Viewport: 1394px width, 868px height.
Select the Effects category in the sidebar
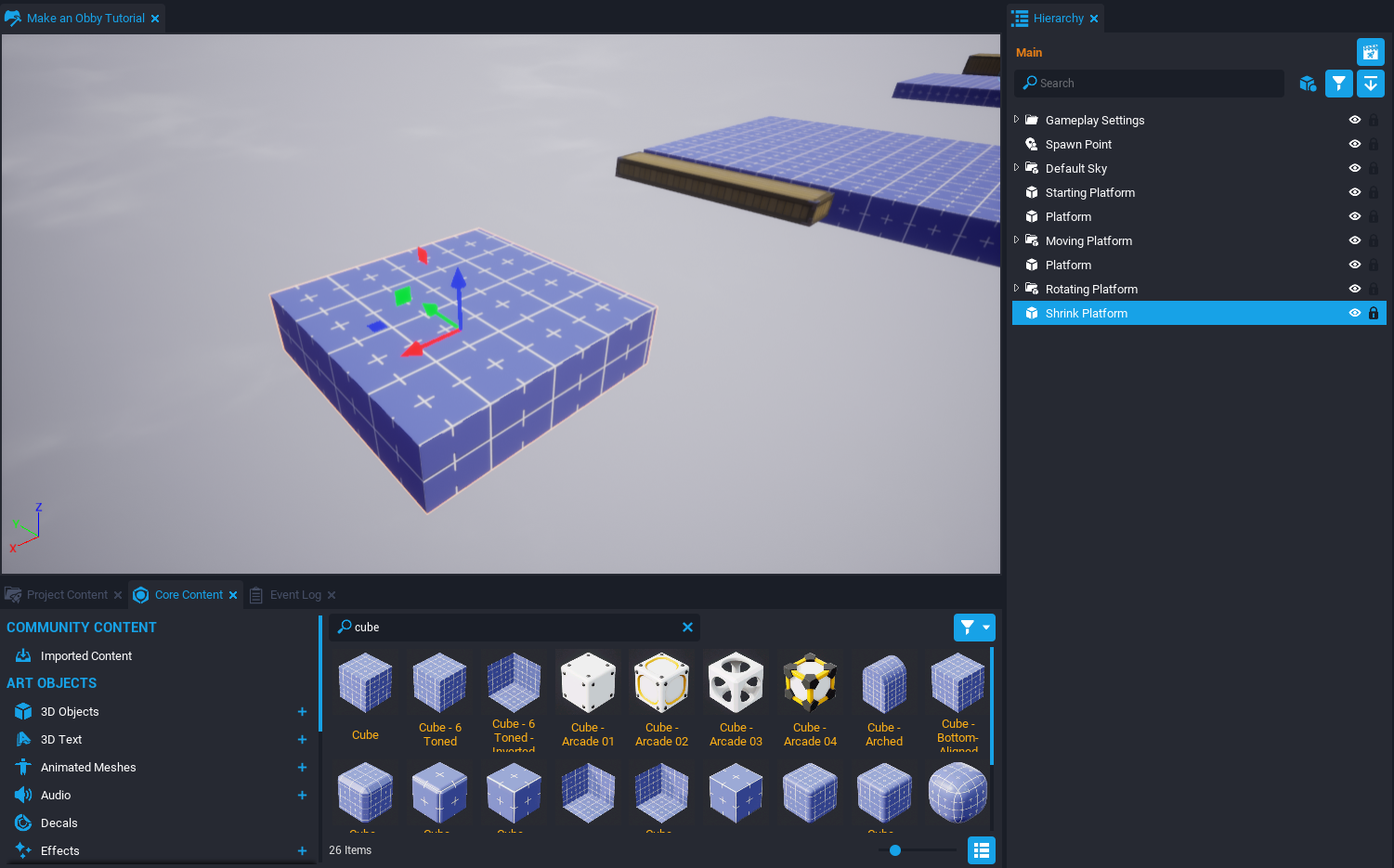click(x=59, y=850)
